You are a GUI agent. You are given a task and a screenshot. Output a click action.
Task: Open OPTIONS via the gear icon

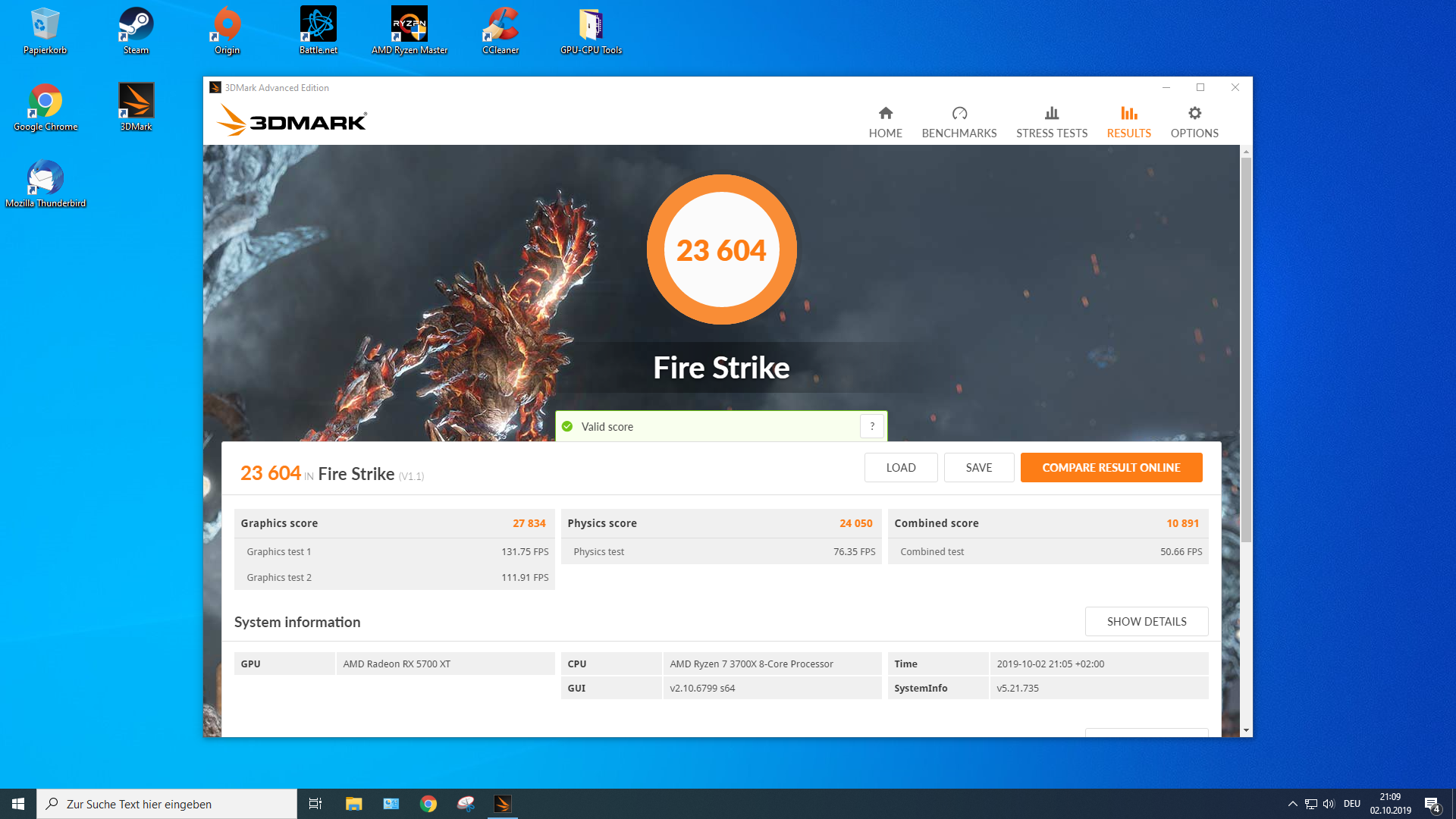pyautogui.click(x=1194, y=114)
